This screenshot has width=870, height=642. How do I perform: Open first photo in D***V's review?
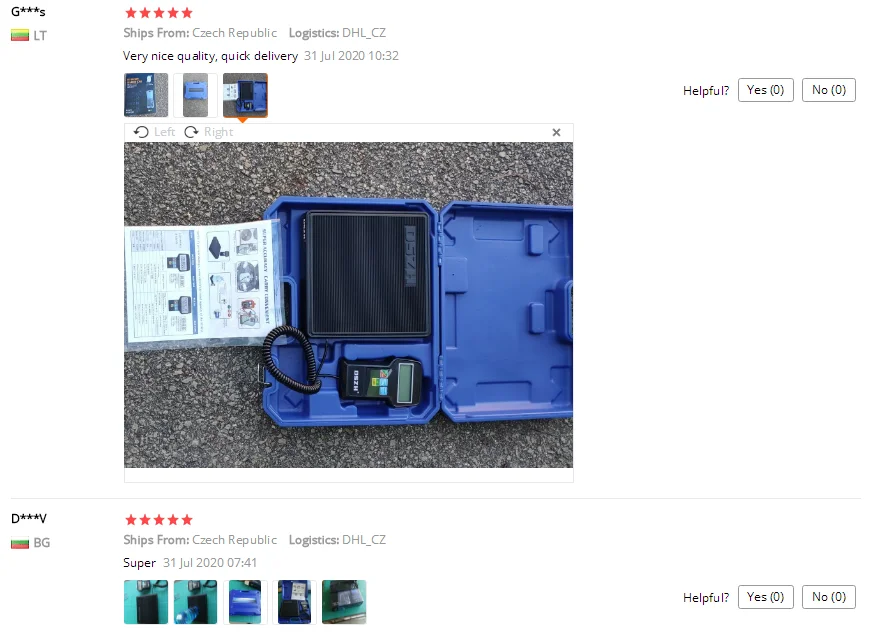(x=146, y=602)
